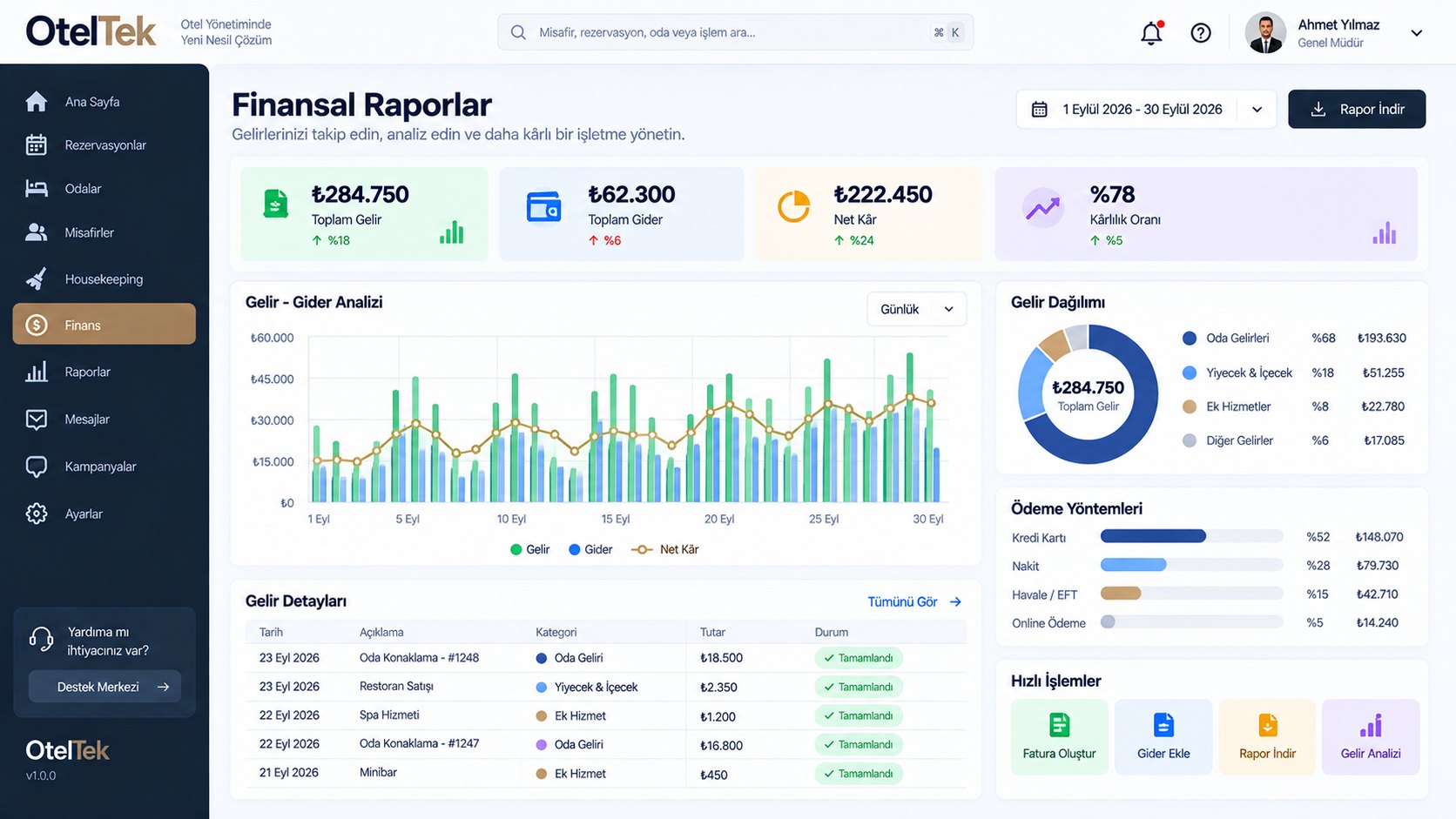Viewport: 1456px width, 819px height.
Task: Click the Rapor İndir quick action tile
Action: click(1267, 736)
